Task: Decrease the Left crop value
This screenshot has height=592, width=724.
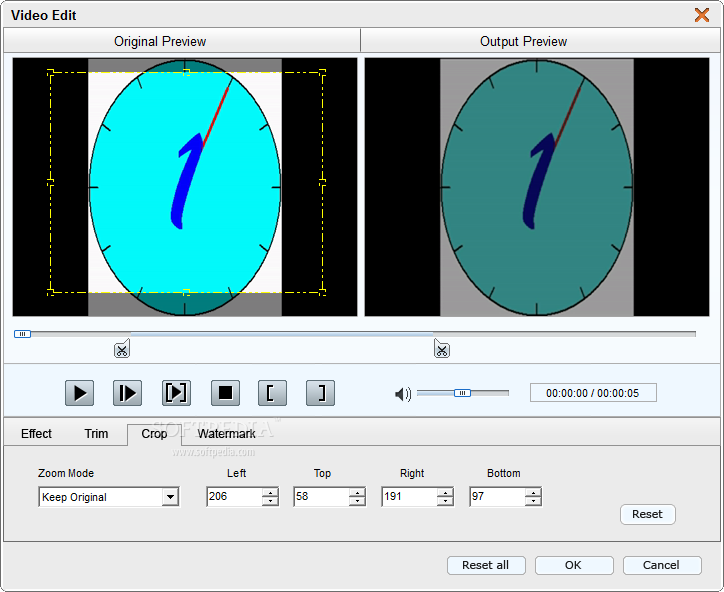Action: click(270, 501)
